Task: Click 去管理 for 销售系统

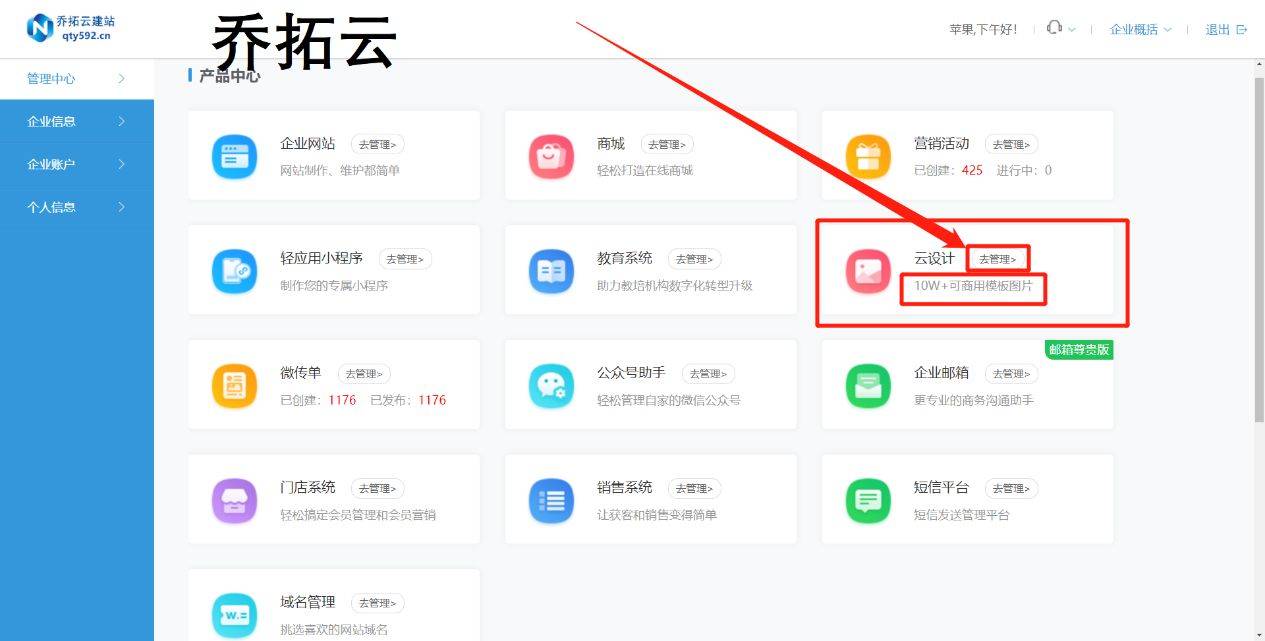Action: point(694,489)
